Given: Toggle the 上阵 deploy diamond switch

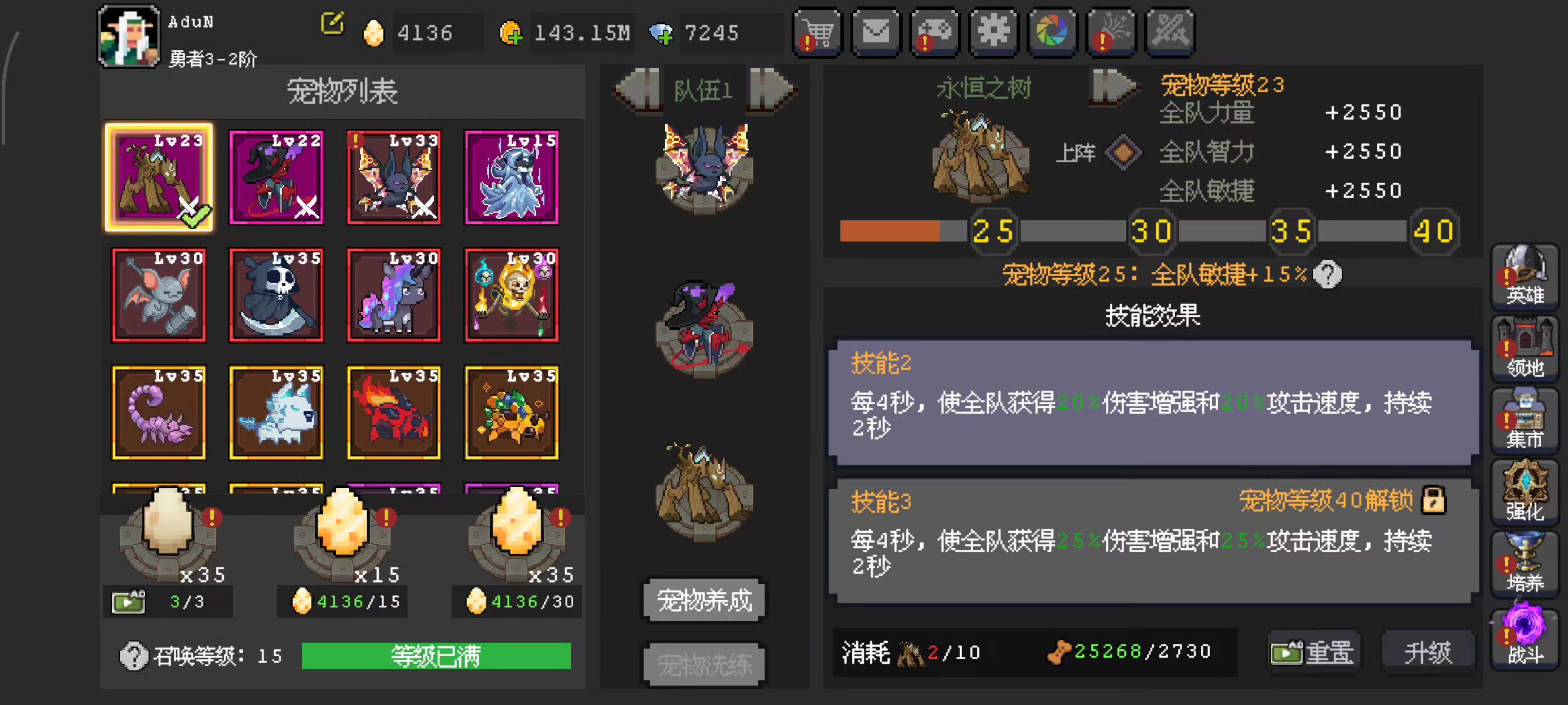Looking at the screenshot, I should (1122, 152).
